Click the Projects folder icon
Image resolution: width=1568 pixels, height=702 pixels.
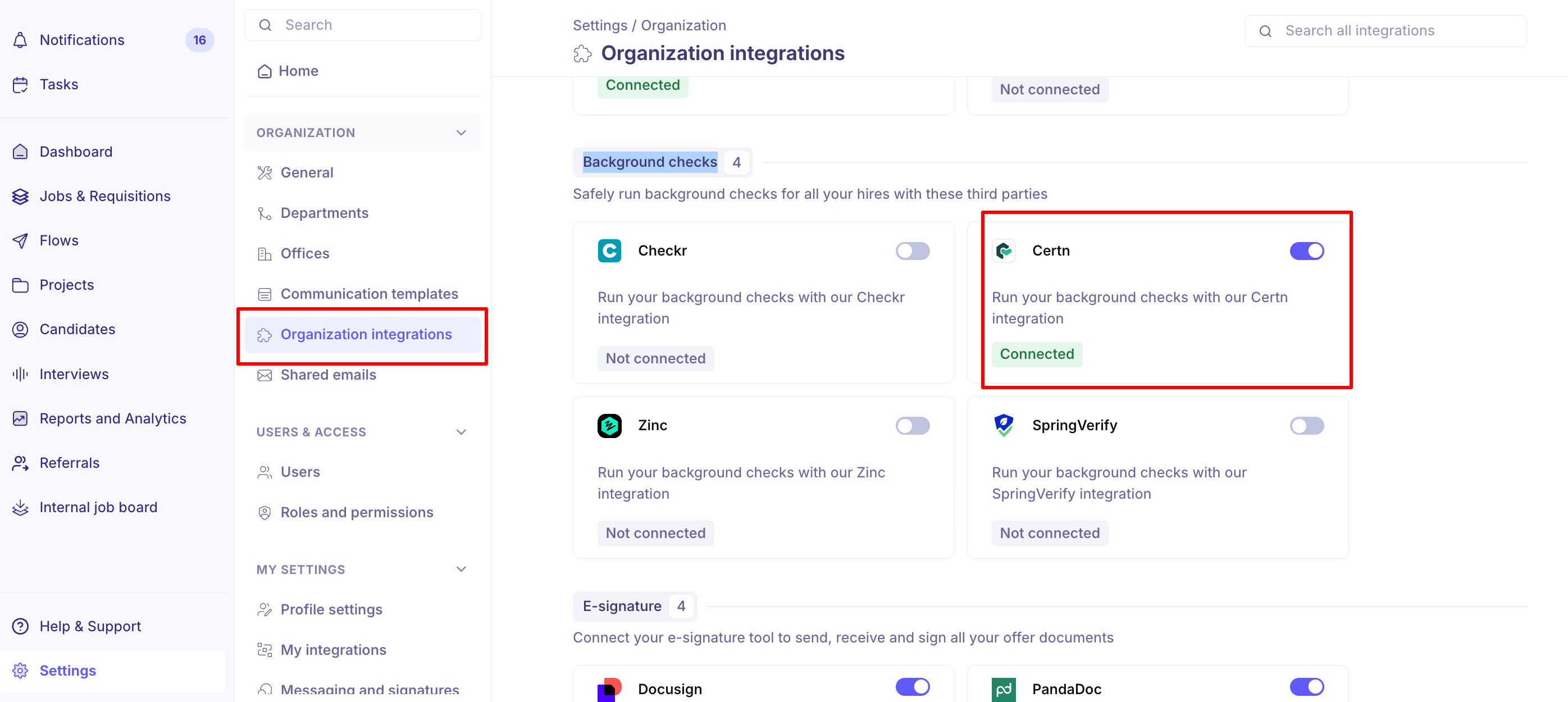pos(20,285)
